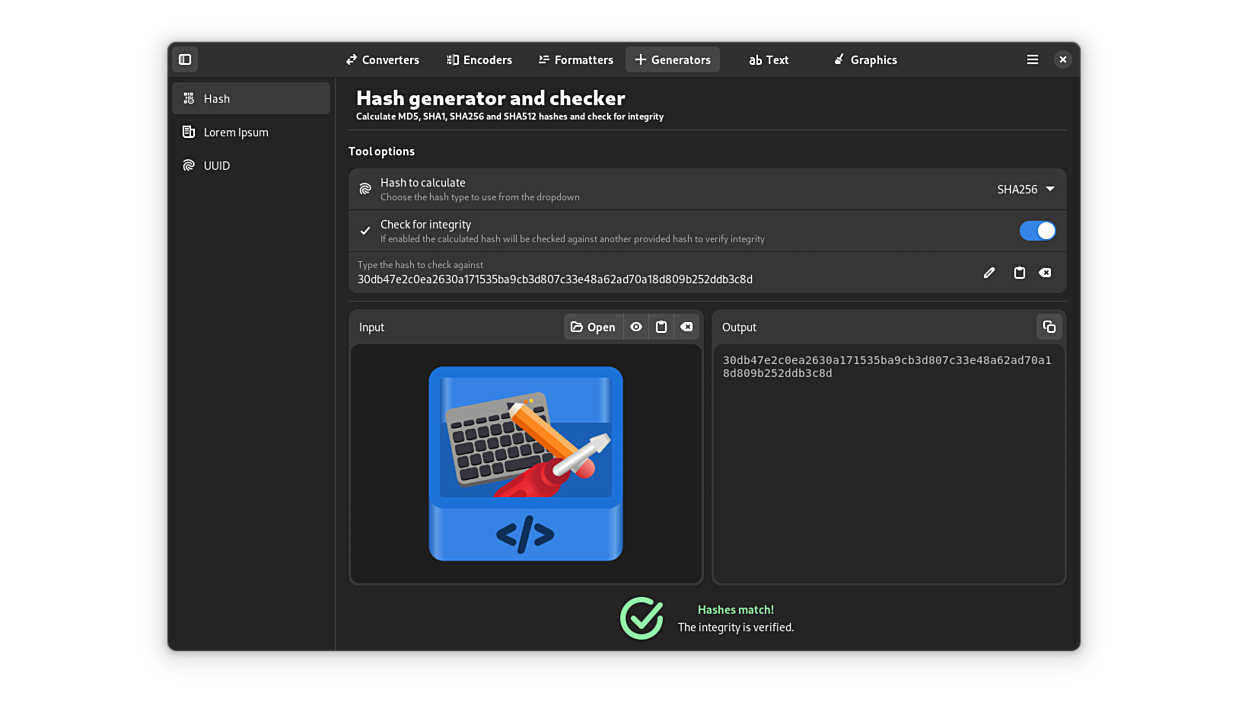1248x702 pixels.
Task: Copy the output hash to clipboard
Action: click(x=1049, y=326)
